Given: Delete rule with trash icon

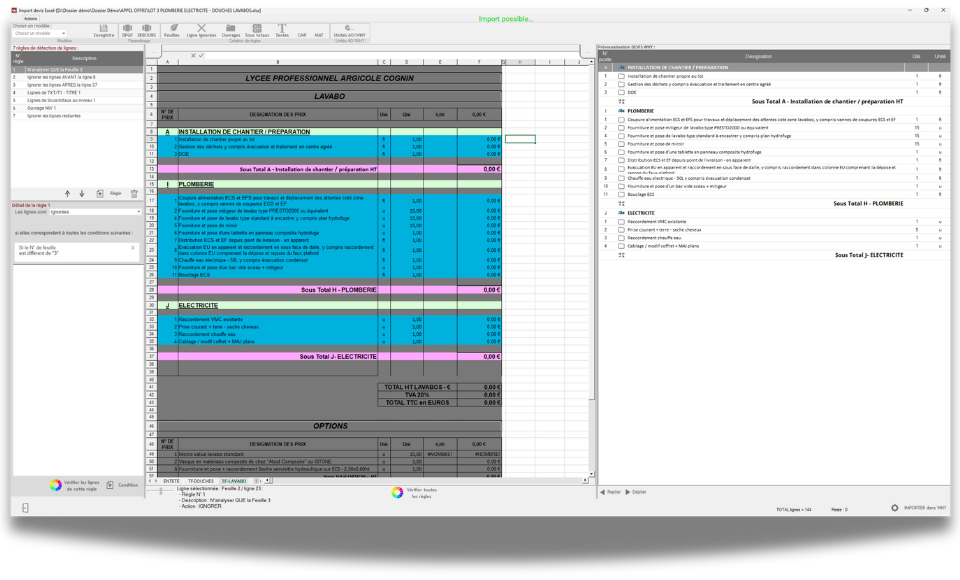Looking at the screenshot, I should (x=134, y=194).
